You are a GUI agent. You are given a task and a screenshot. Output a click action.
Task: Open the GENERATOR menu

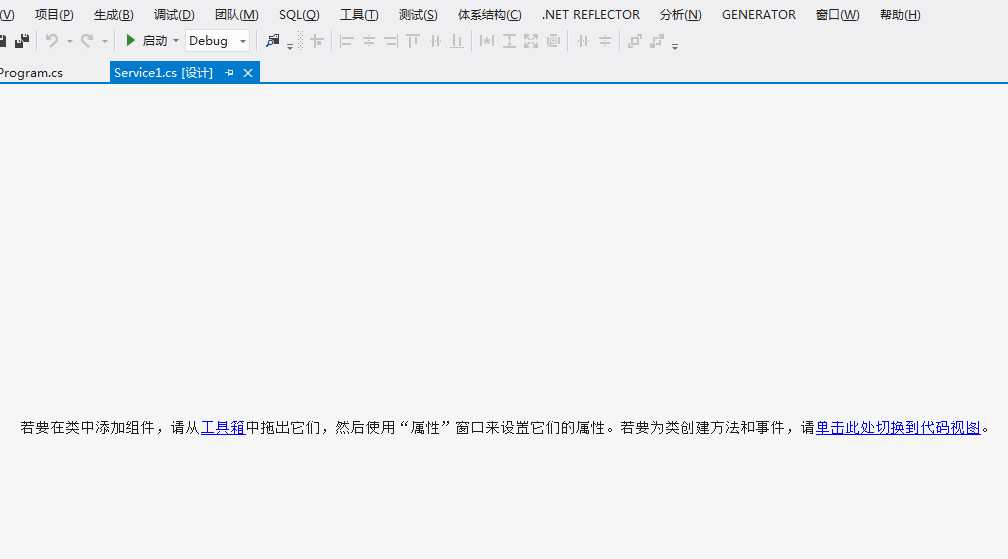click(x=759, y=14)
